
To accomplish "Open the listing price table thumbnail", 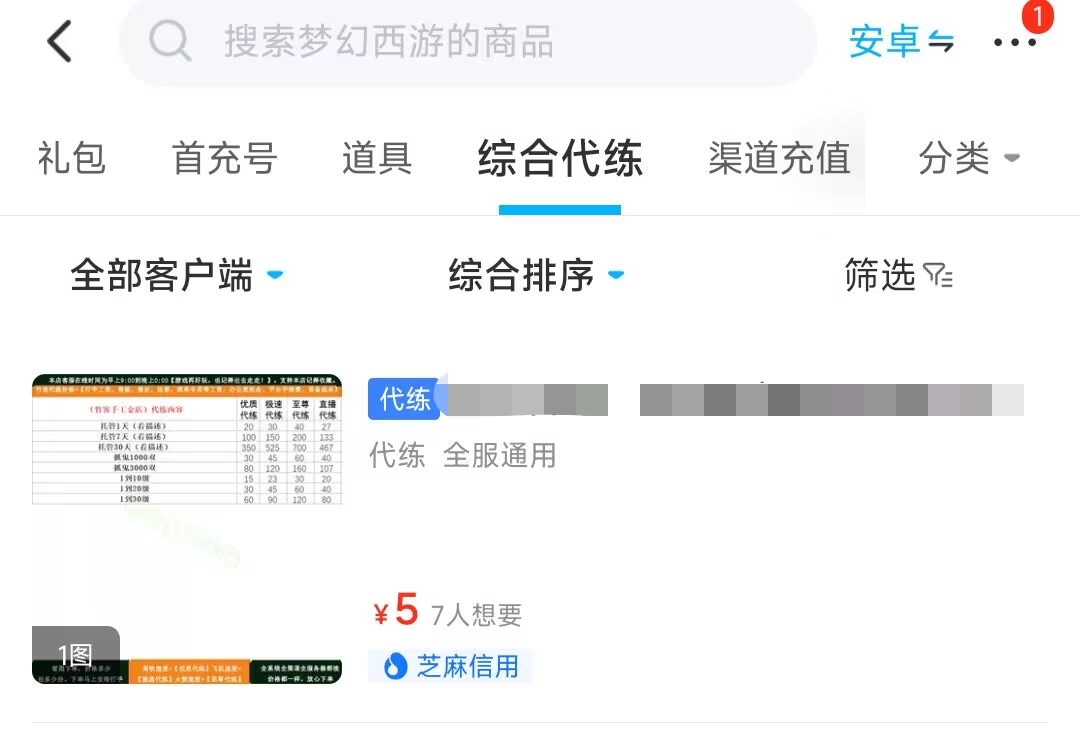I will pos(187,529).
